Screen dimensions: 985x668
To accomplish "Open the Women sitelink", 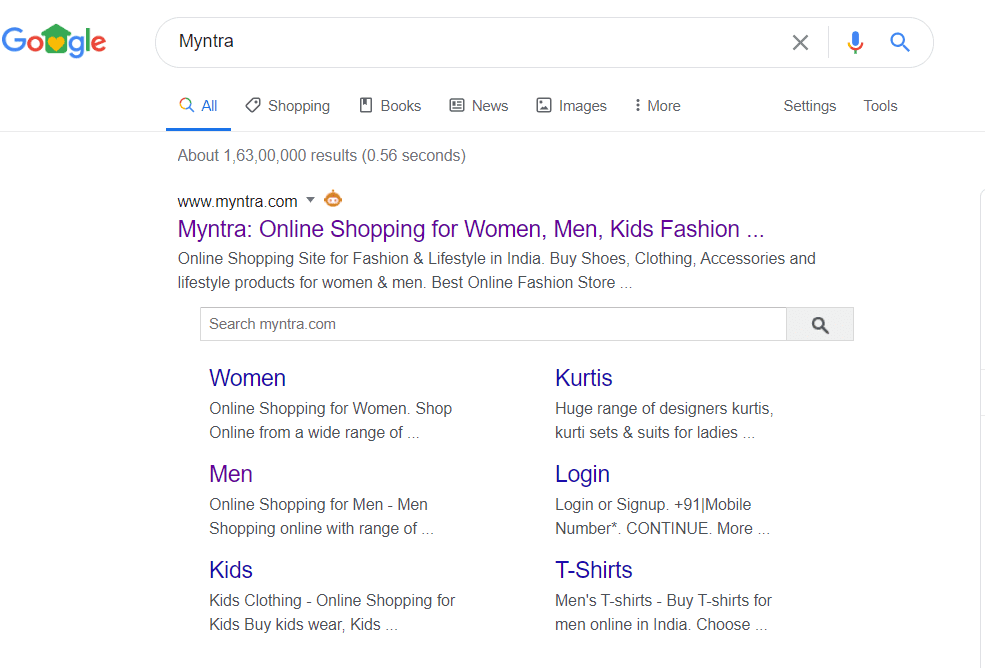I will coord(248,378).
